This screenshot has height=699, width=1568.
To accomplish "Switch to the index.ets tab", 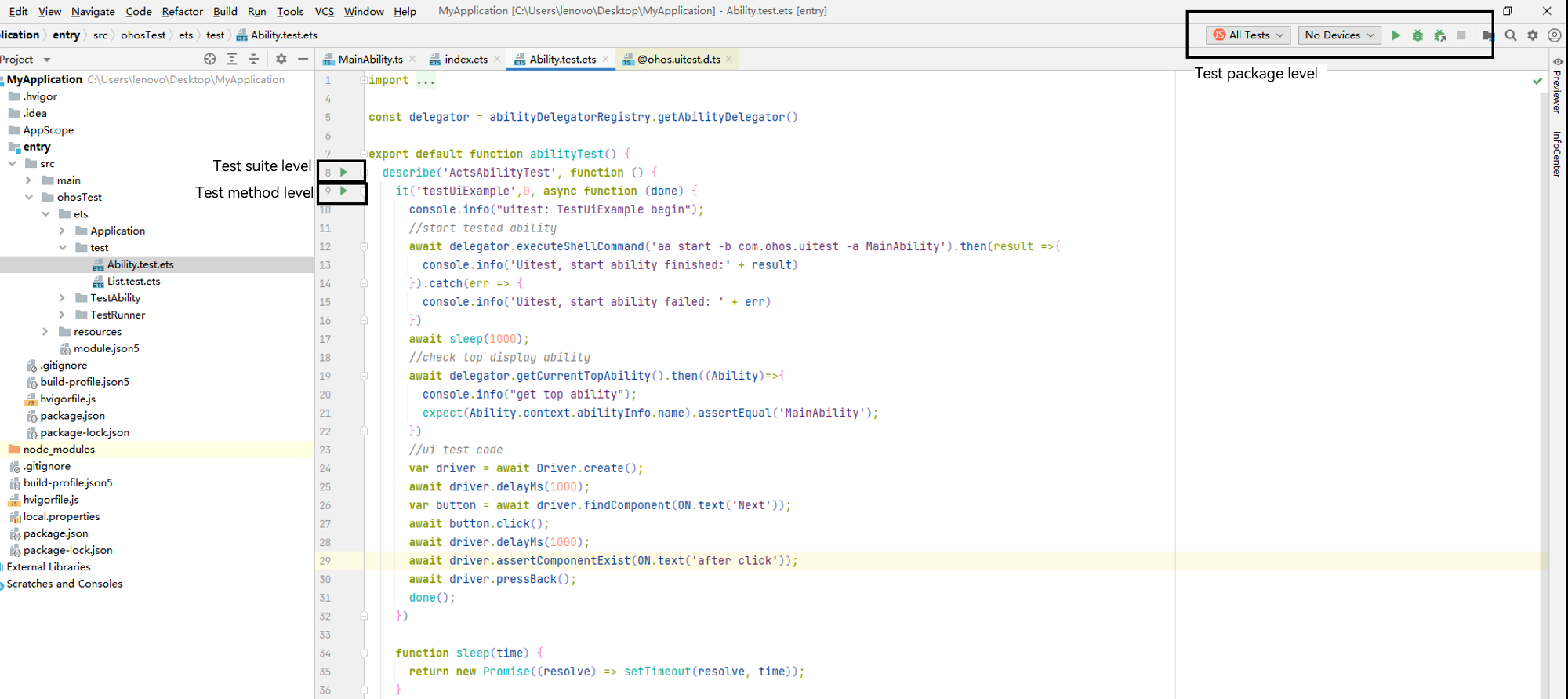I will coord(466,59).
